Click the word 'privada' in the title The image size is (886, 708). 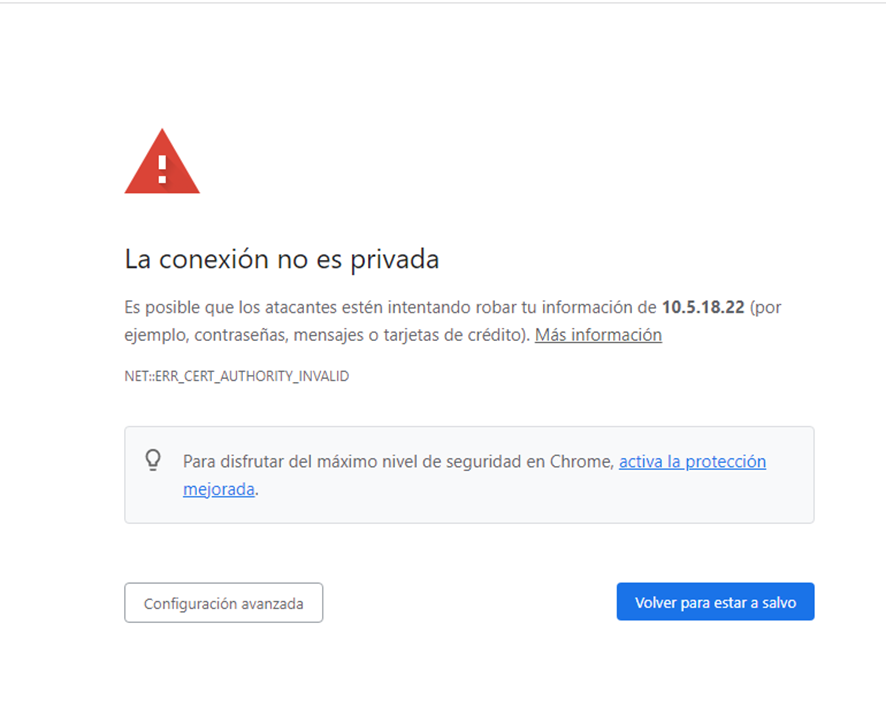[x=394, y=260]
